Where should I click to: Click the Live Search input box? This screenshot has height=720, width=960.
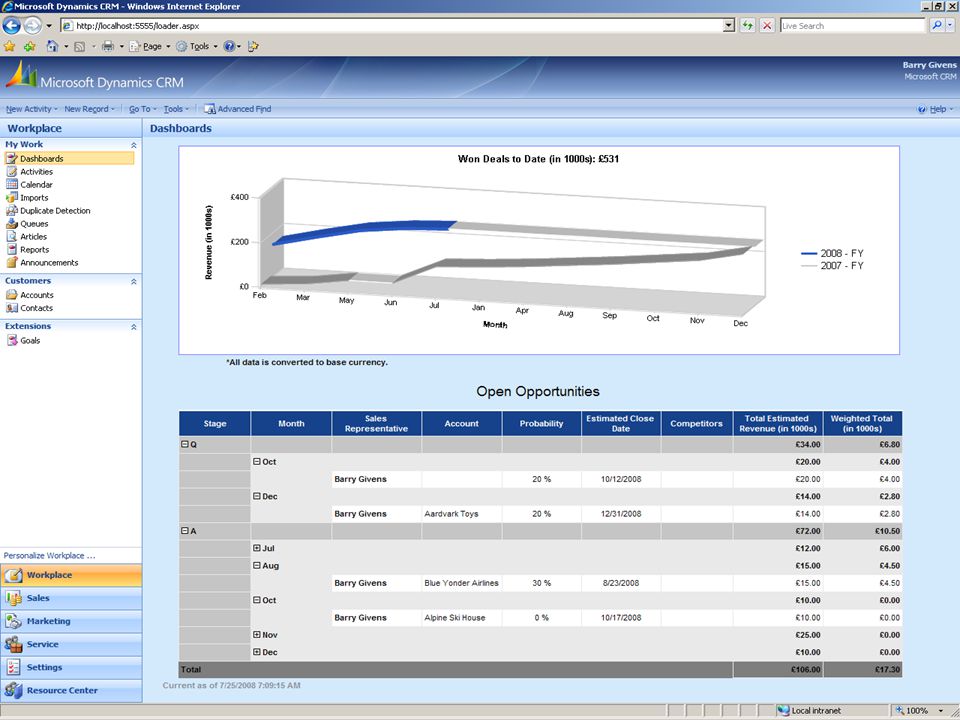pos(852,26)
